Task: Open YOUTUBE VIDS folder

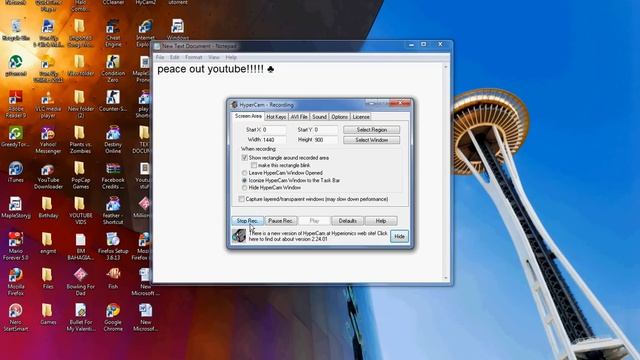Action: [80, 210]
